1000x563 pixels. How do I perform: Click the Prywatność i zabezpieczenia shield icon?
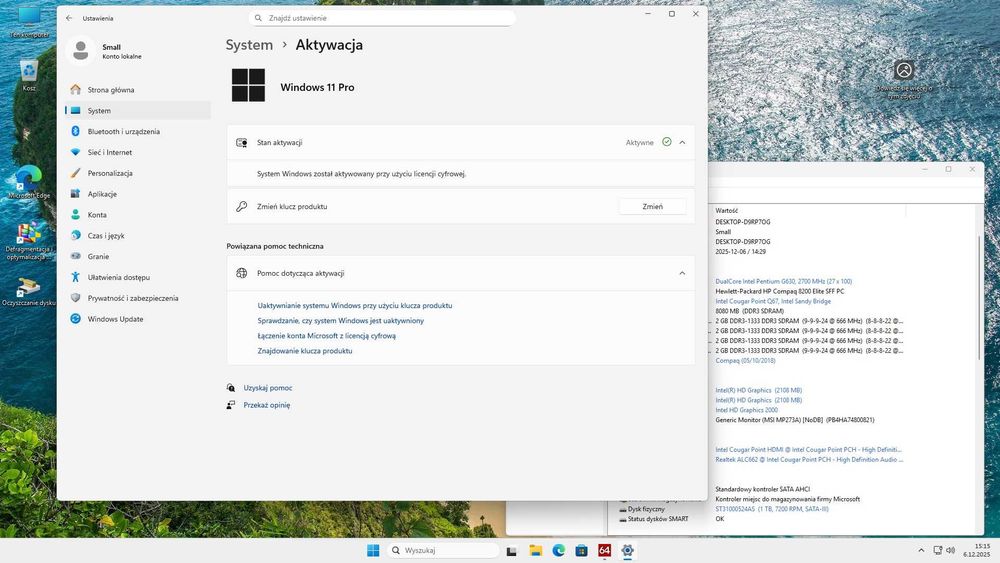click(75, 298)
